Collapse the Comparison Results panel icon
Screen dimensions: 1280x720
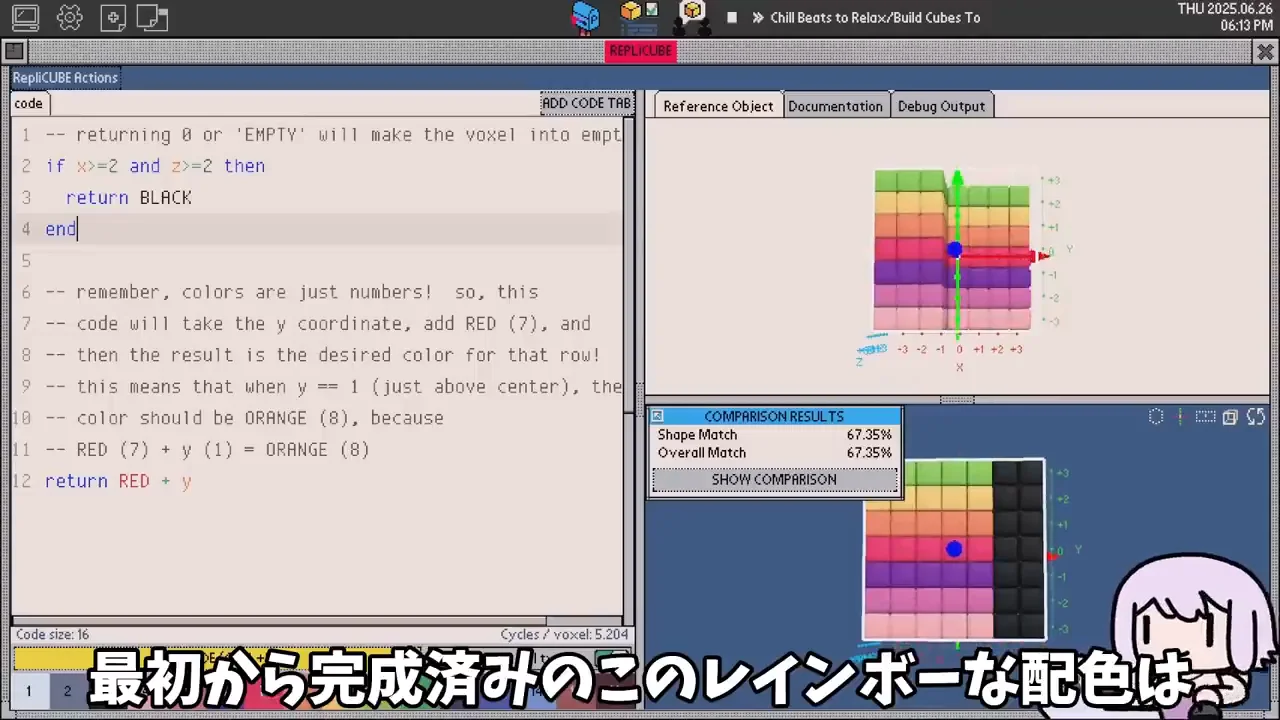tap(658, 416)
